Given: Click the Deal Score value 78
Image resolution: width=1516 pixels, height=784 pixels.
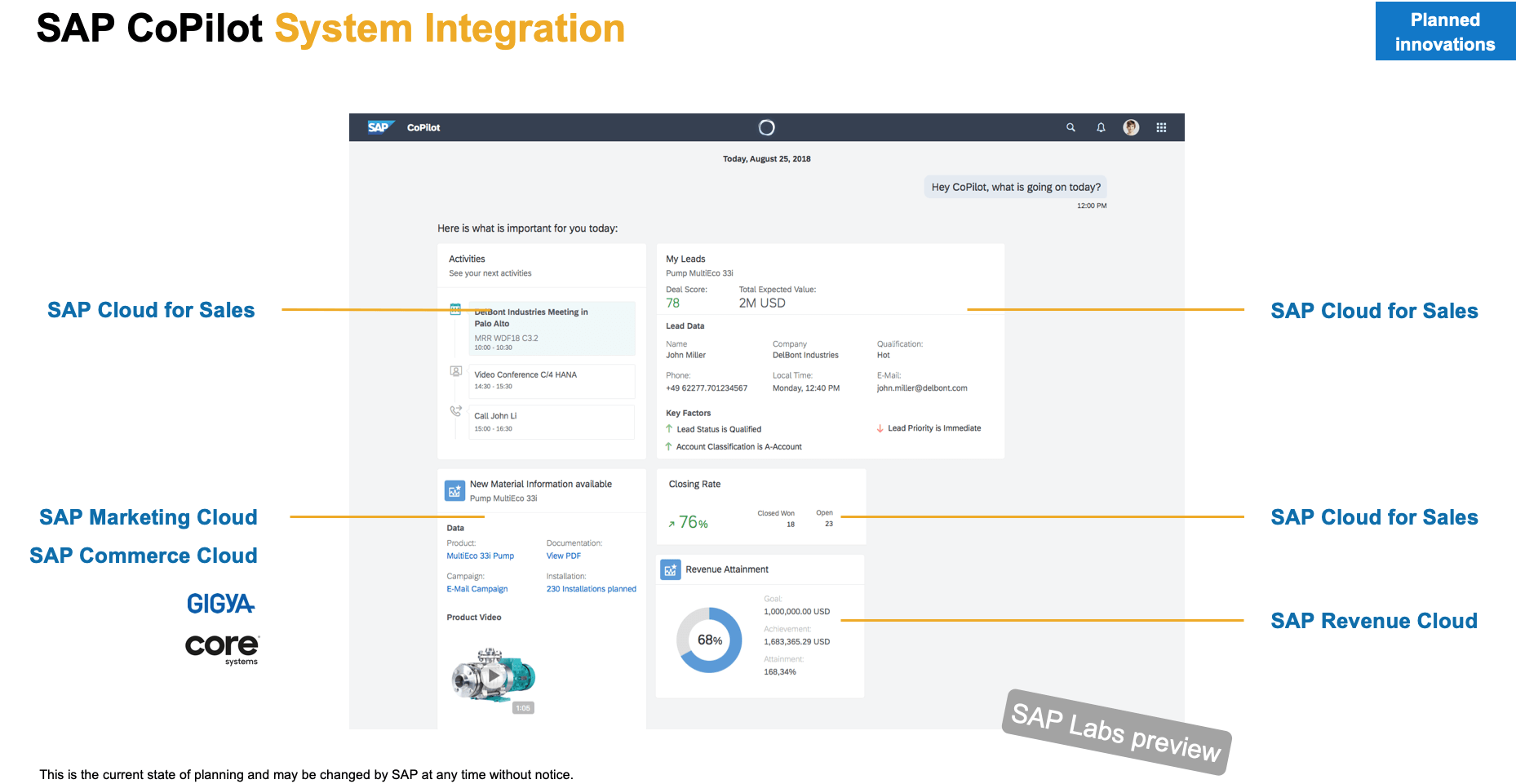Looking at the screenshot, I should click(x=672, y=303).
